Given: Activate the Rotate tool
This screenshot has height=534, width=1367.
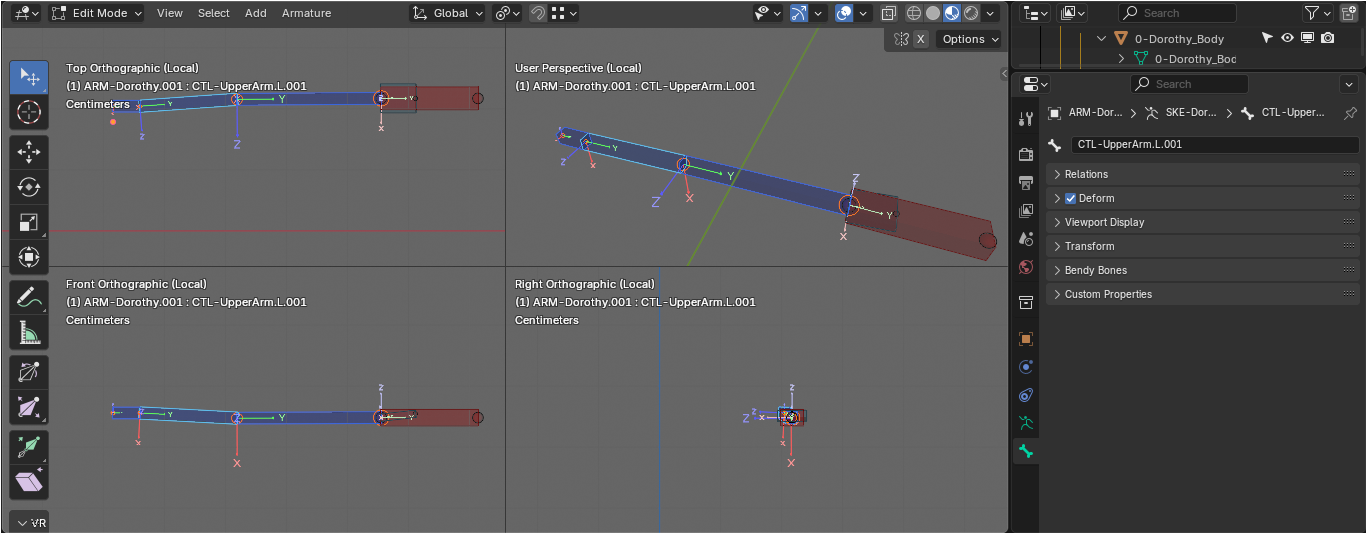Looking at the screenshot, I should 29,187.
